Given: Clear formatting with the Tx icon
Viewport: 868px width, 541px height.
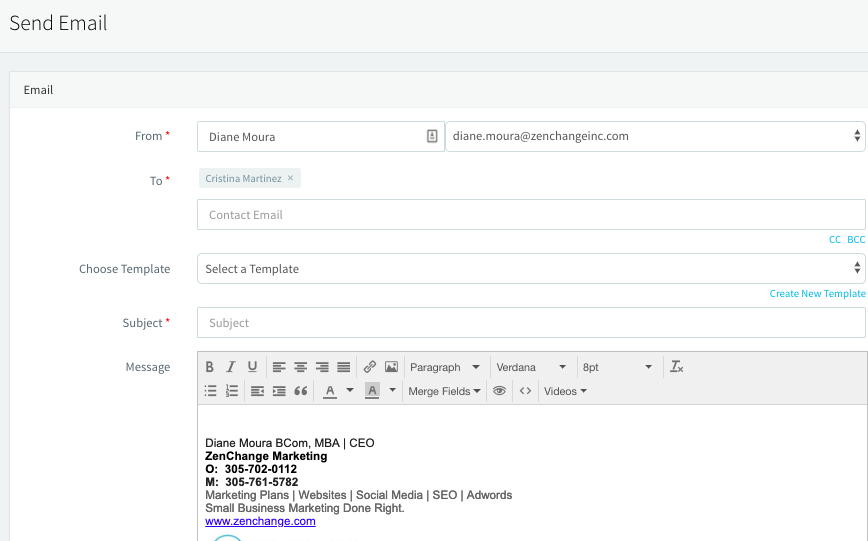Looking at the screenshot, I should 676,367.
